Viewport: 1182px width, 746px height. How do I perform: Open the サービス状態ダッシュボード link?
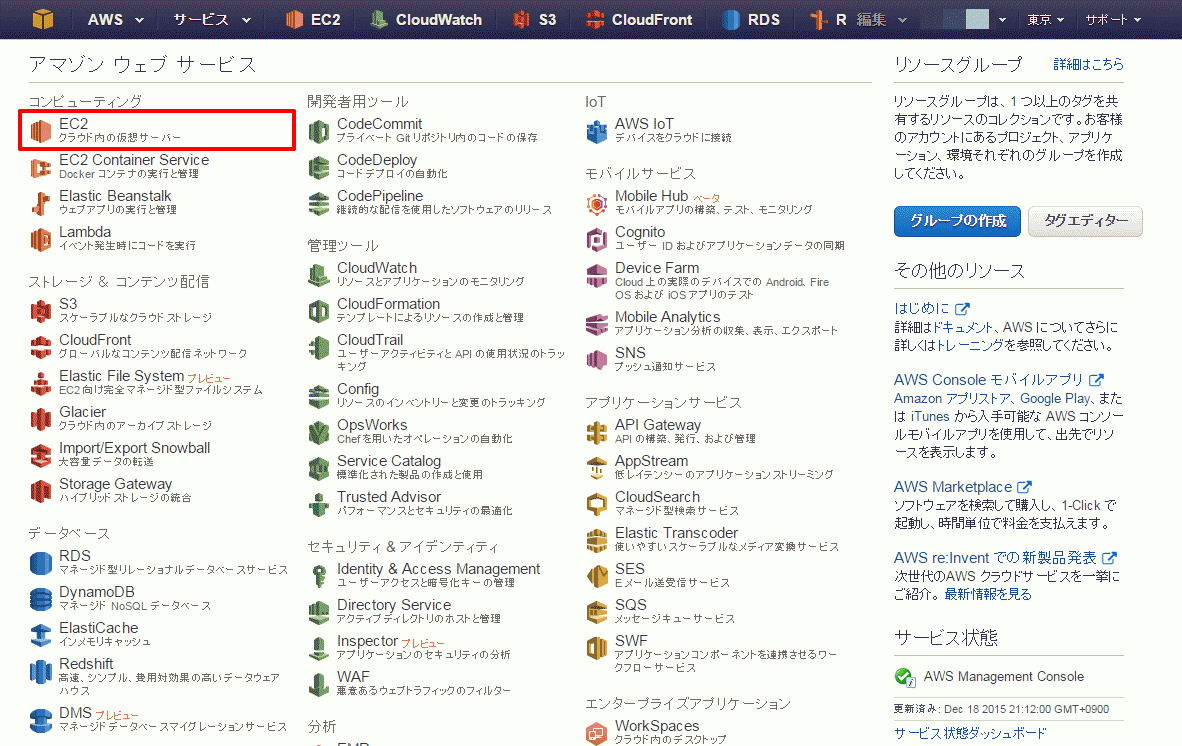(970, 733)
